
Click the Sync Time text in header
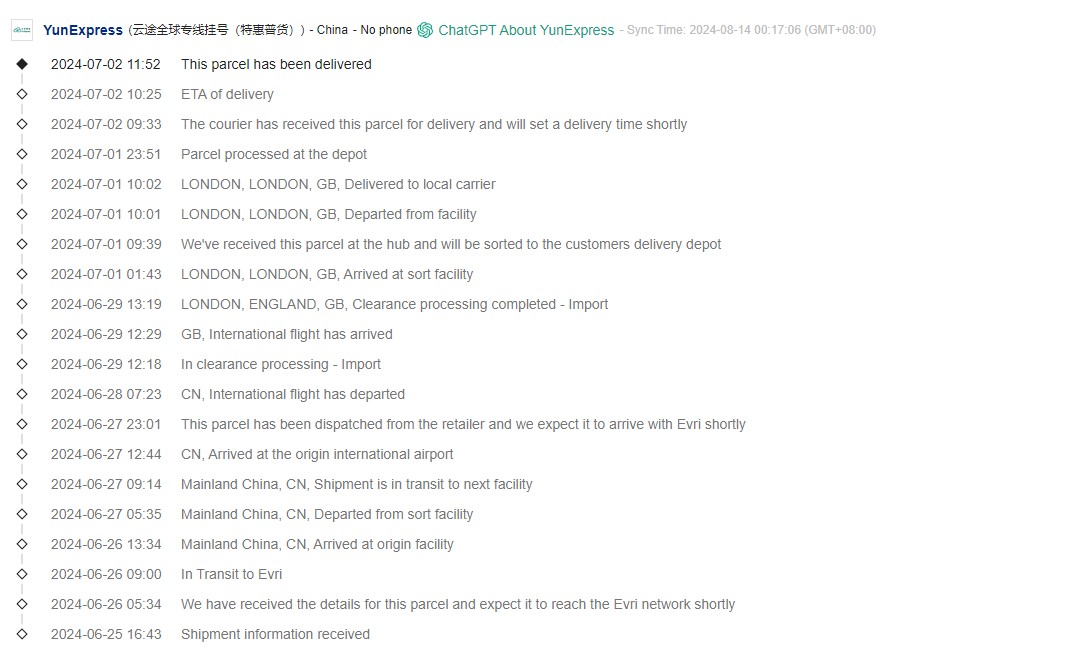[750, 30]
